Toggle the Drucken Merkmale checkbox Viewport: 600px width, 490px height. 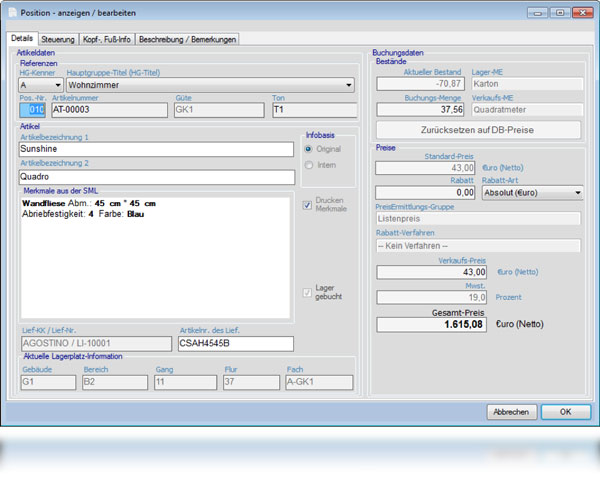(x=307, y=205)
